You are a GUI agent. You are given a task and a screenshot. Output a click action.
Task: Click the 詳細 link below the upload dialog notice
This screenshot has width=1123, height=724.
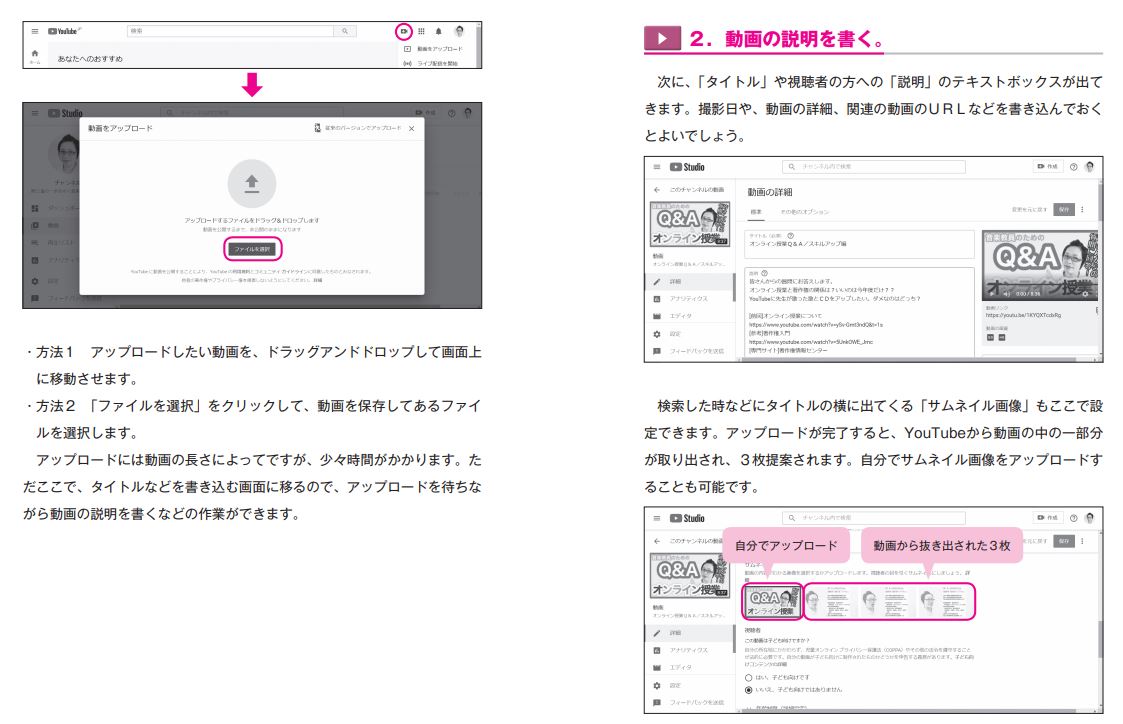tap(317, 280)
